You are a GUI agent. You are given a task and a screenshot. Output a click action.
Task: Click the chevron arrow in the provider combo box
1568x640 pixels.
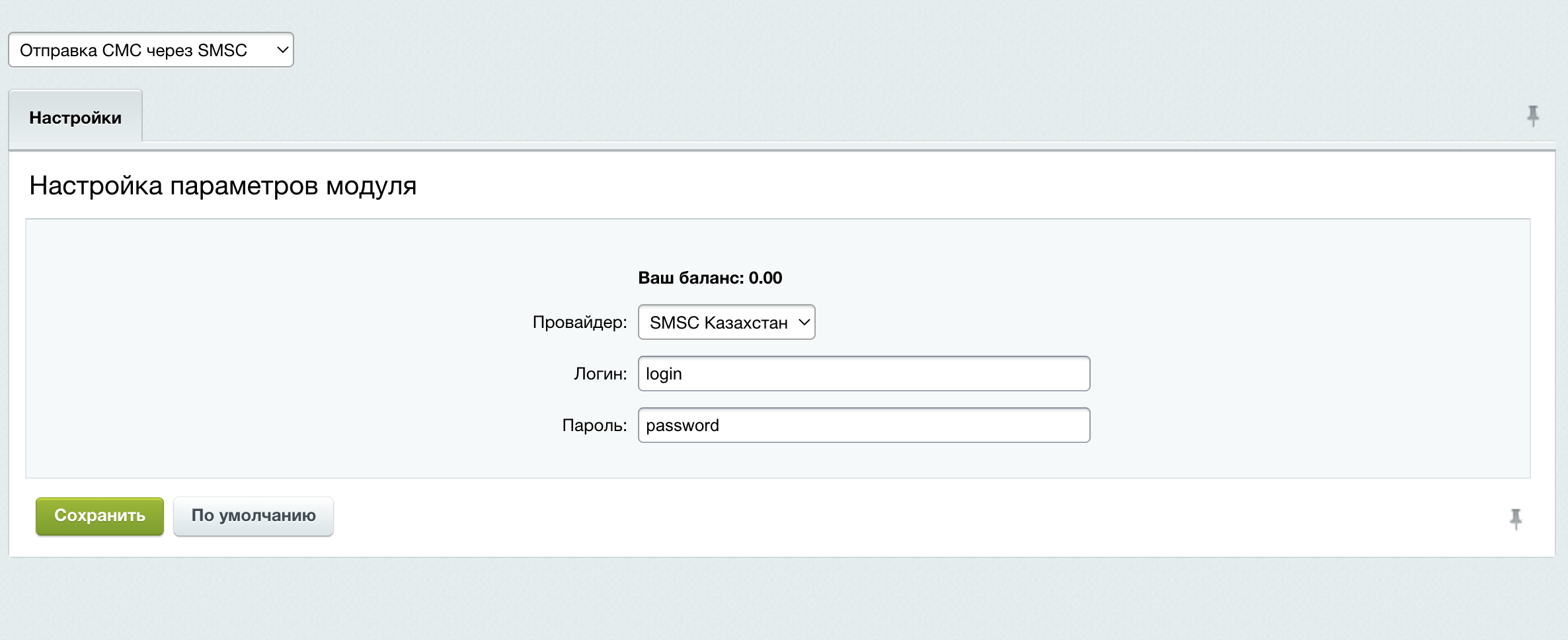804,323
